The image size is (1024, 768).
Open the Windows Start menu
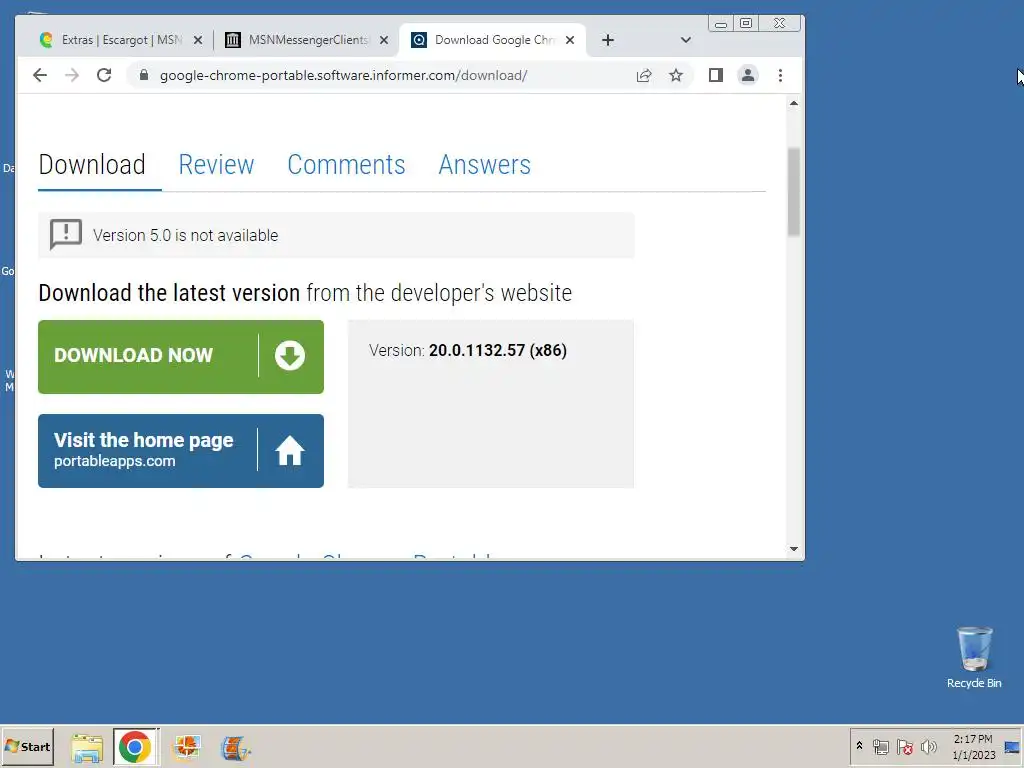coord(27,746)
